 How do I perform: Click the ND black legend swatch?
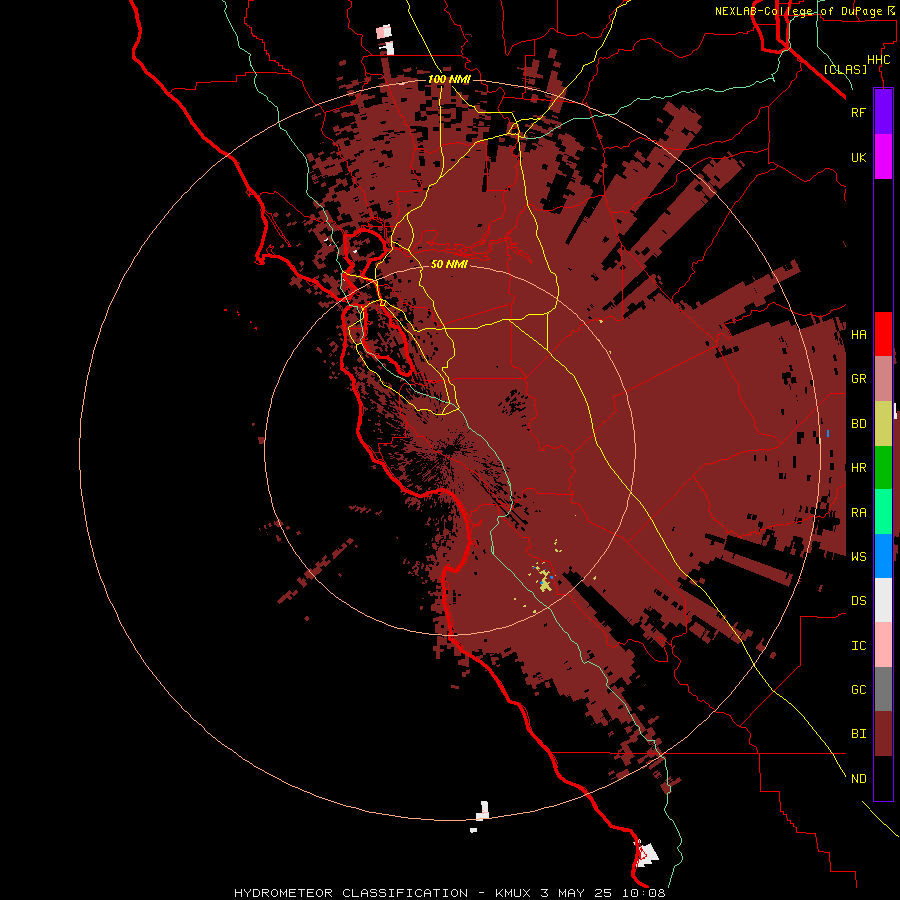click(x=883, y=778)
